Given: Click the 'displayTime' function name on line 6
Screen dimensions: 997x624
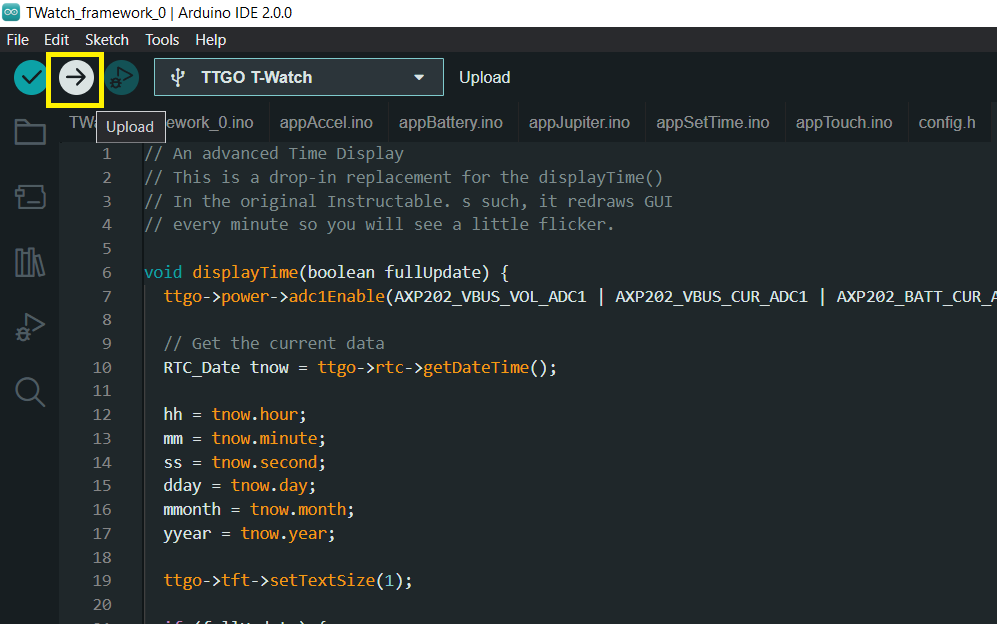Looking at the screenshot, I should click(245, 273).
